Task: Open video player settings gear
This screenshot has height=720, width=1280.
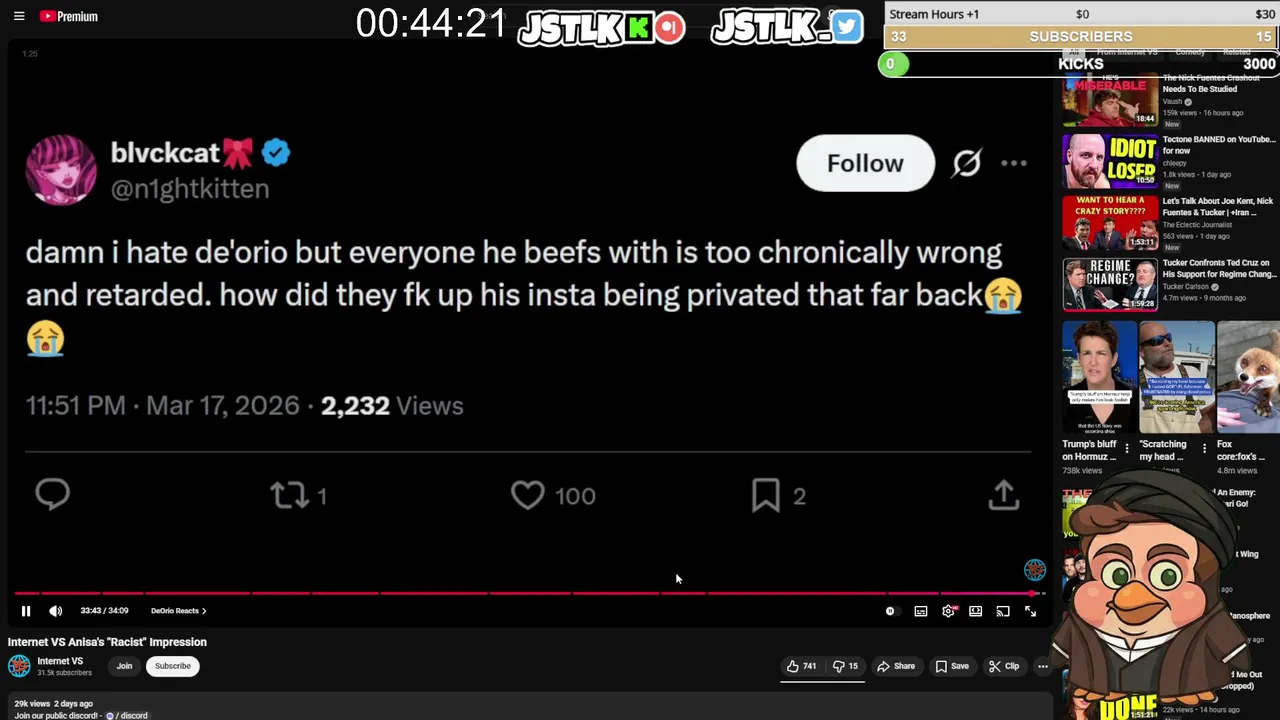Action: pyautogui.click(x=948, y=611)
